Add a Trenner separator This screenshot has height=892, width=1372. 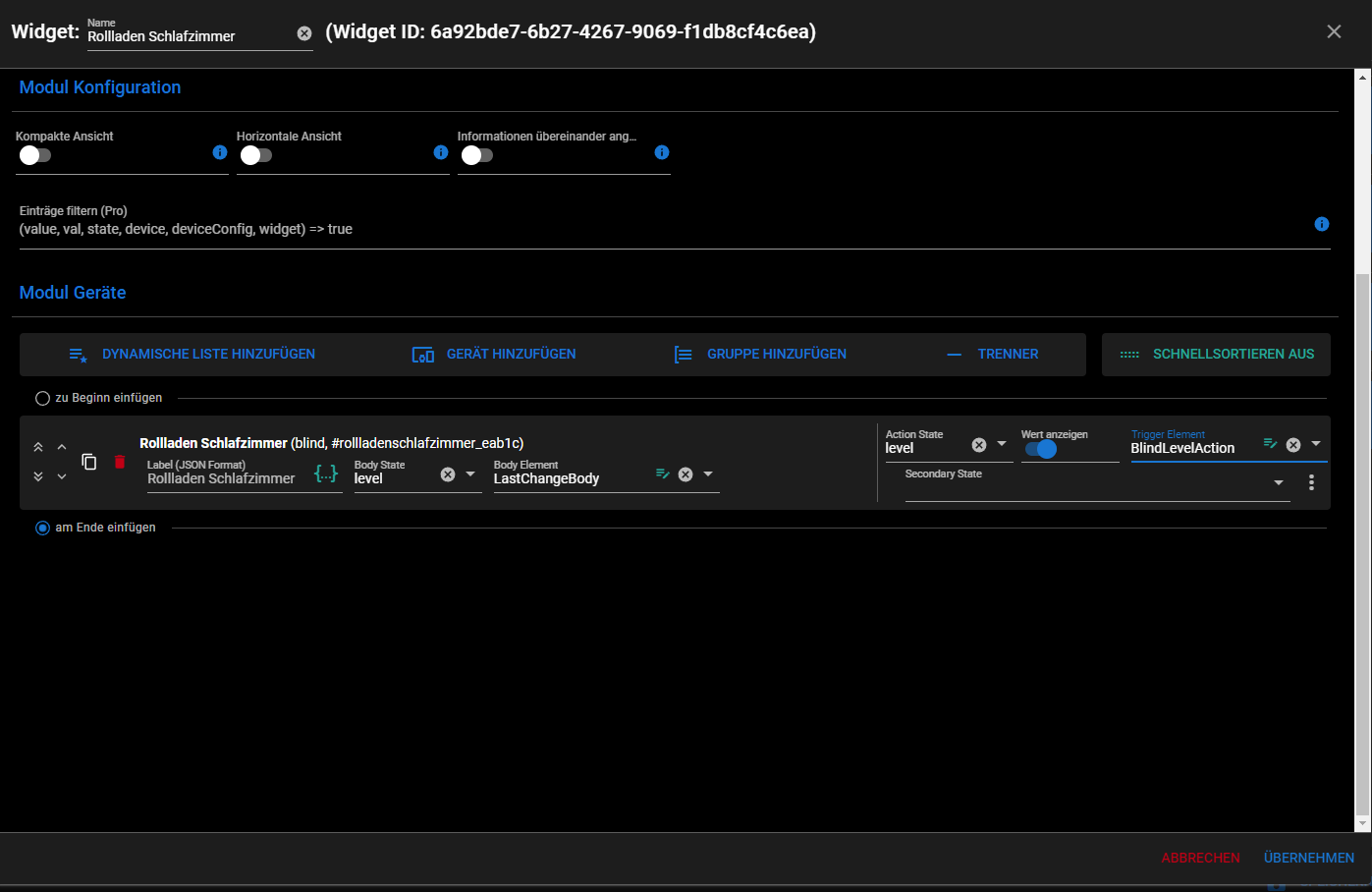[992, 355]
